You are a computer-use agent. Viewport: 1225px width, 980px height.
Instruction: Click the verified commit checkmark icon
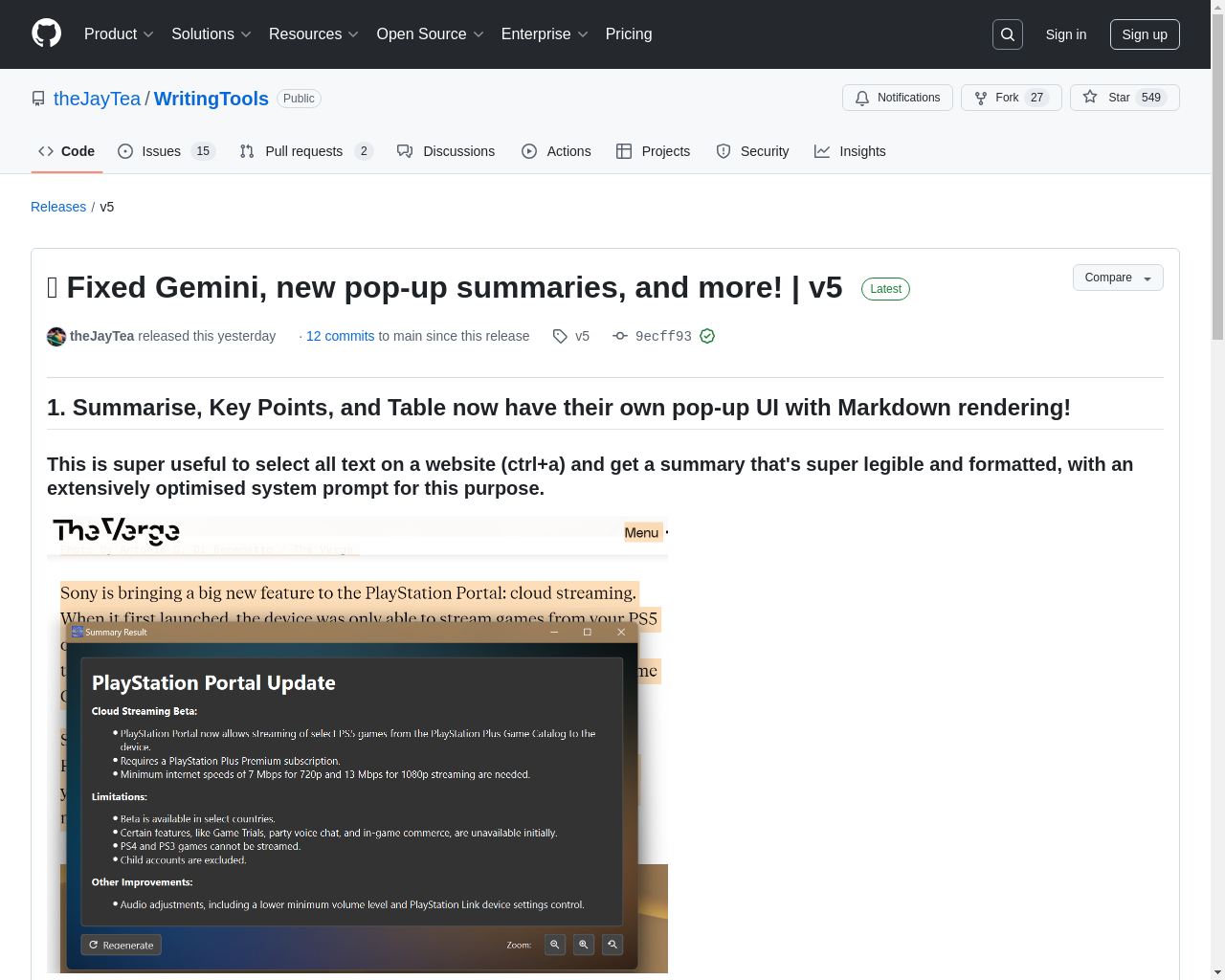point(707,336)
